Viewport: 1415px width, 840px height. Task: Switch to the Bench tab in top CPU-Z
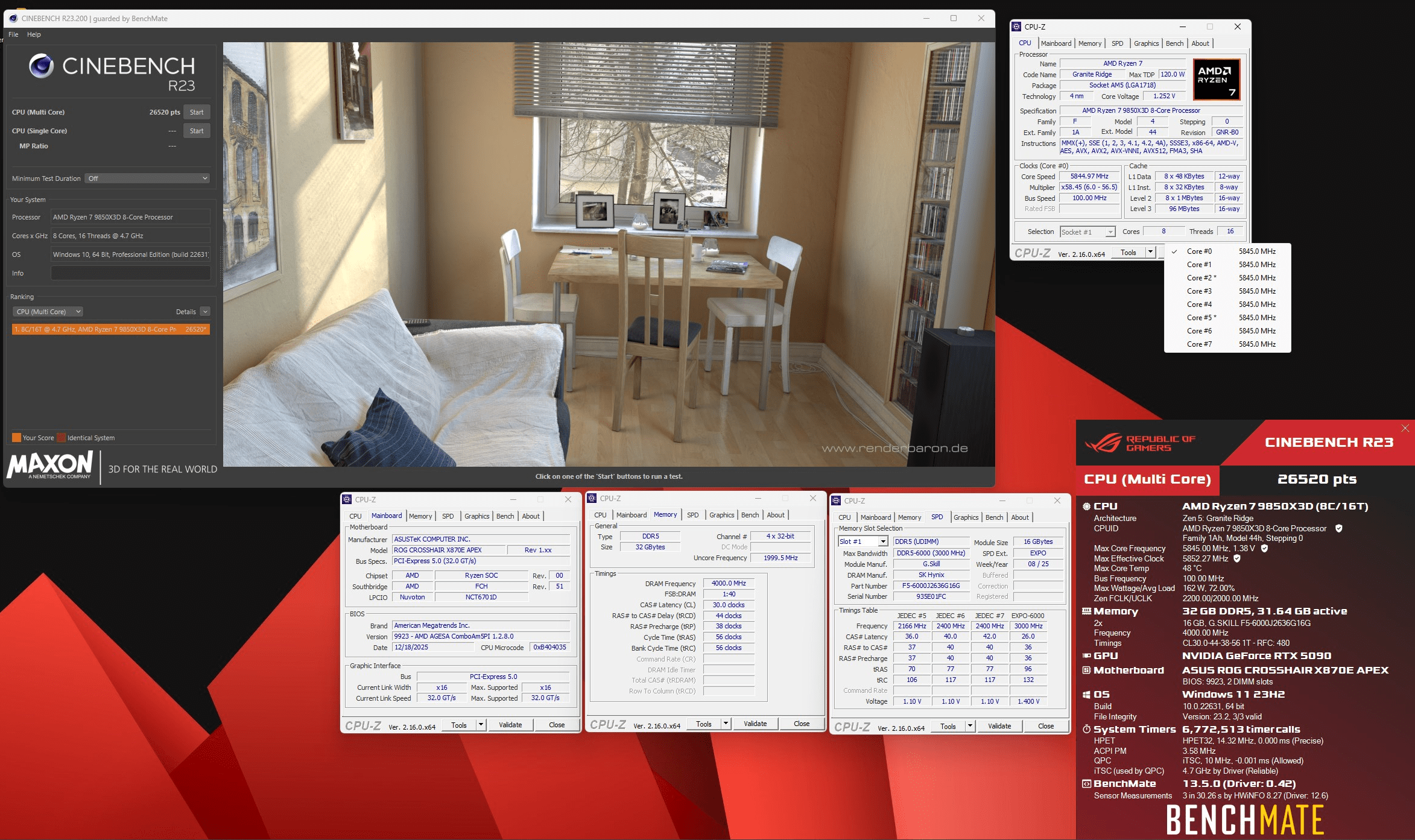click(x=1174, y=43)
